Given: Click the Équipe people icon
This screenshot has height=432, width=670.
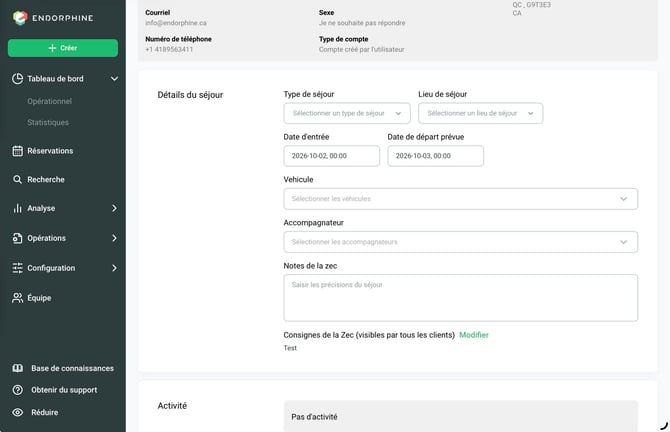Looking at the screenshot, I should pos(18,298).
